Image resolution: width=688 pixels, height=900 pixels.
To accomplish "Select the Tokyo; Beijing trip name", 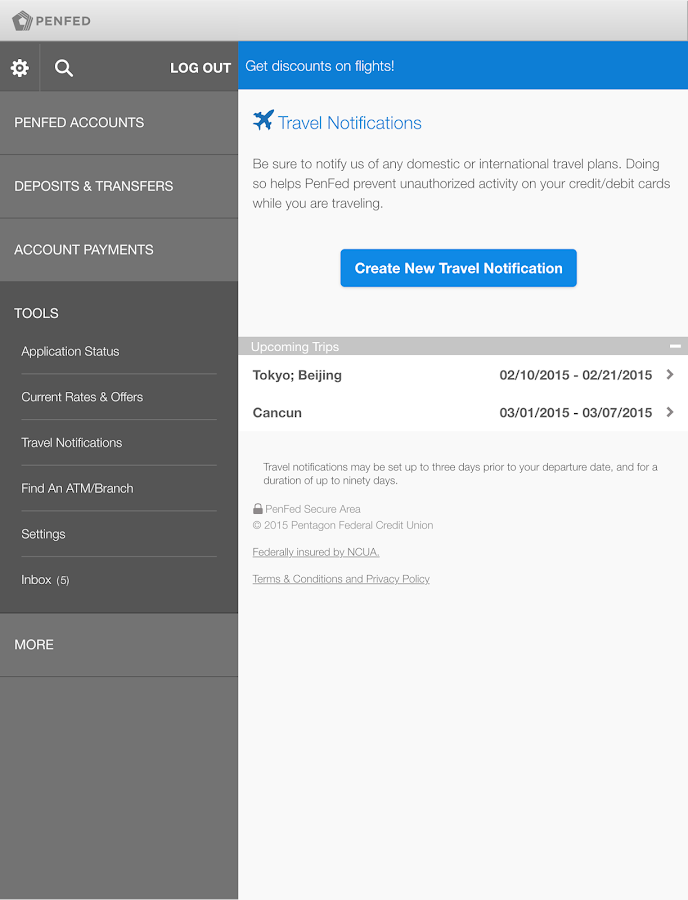I will [297, 375].
